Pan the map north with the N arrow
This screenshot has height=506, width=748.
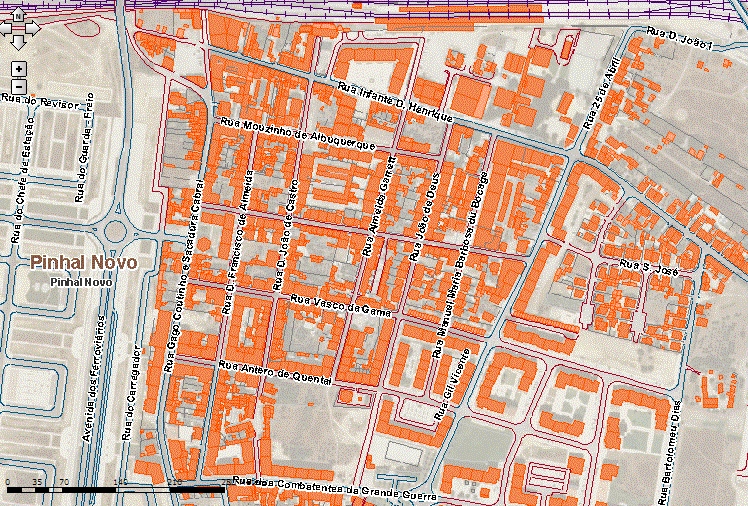tap(20, 17)
